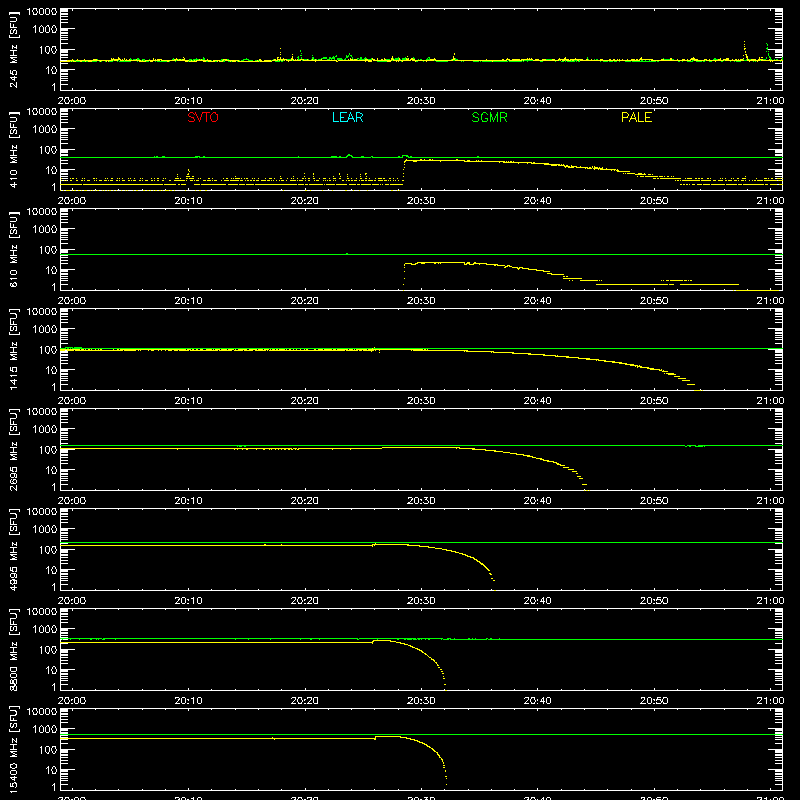
Task: Click 20:10 label under the 8800 MHz panel
Action: (x=188, y=701)
